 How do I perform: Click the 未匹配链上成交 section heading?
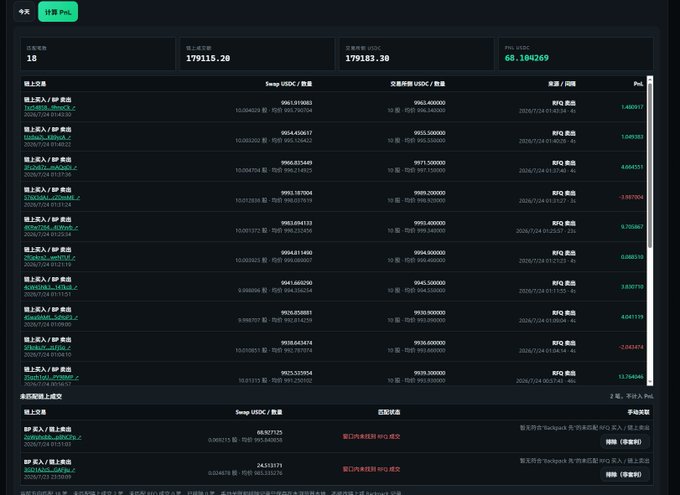[x=41, y=396]
